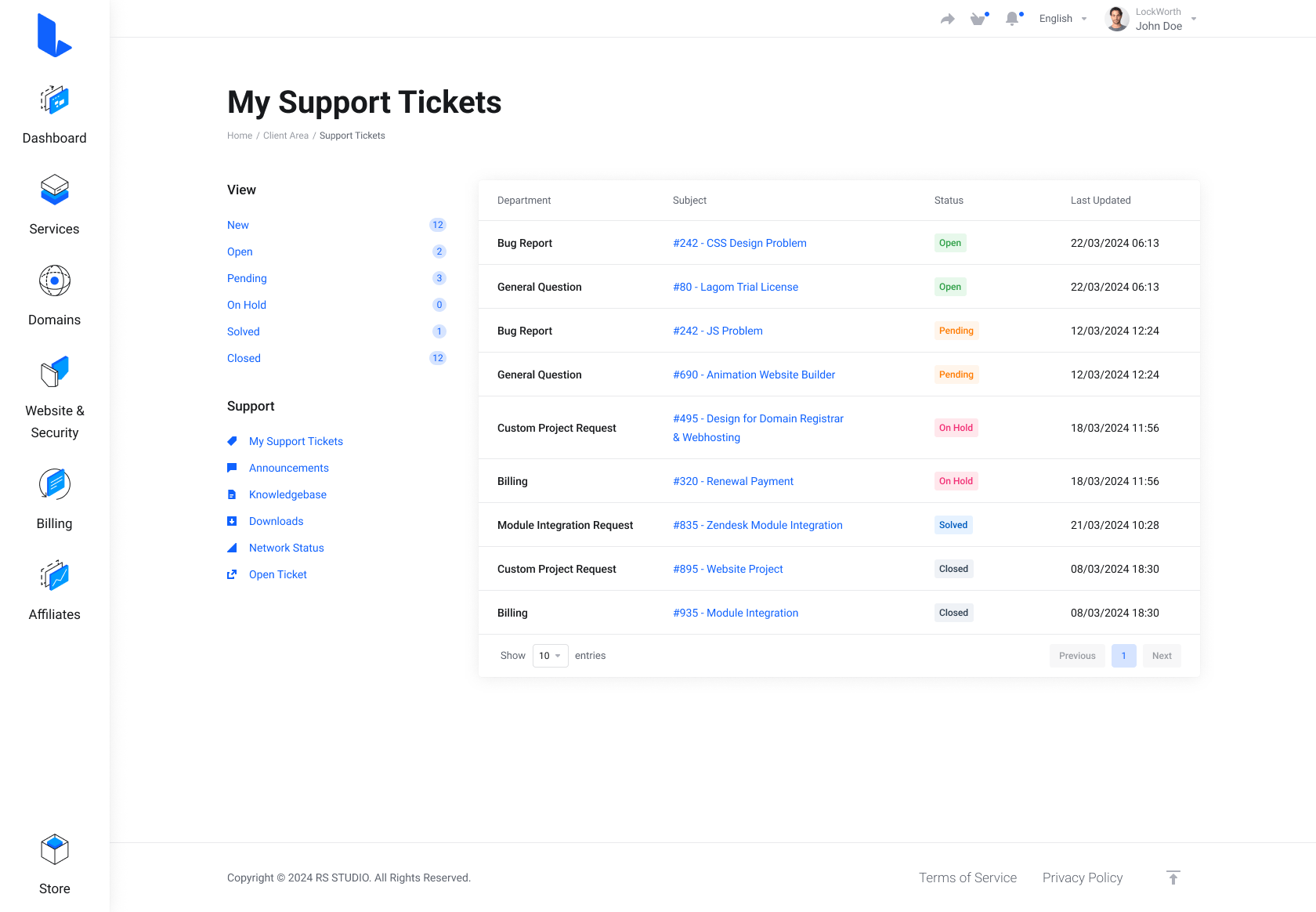Viewport: 1316px width, 912px height.
Task: Open the Announcements support link
Action: click(x=289, y=468)
